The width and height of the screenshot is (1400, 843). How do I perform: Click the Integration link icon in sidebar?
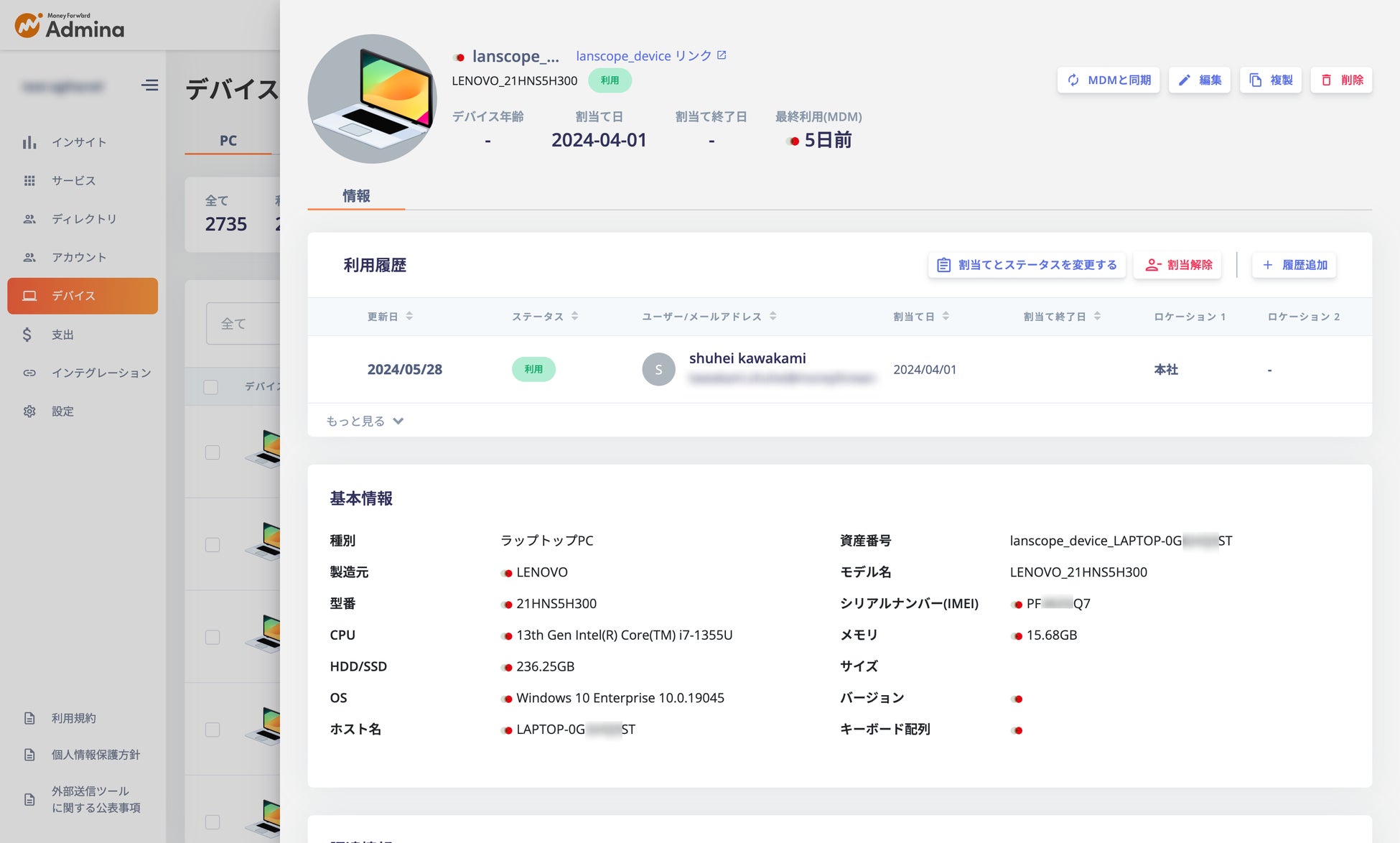pyautogui.click(x=29, y=373)
